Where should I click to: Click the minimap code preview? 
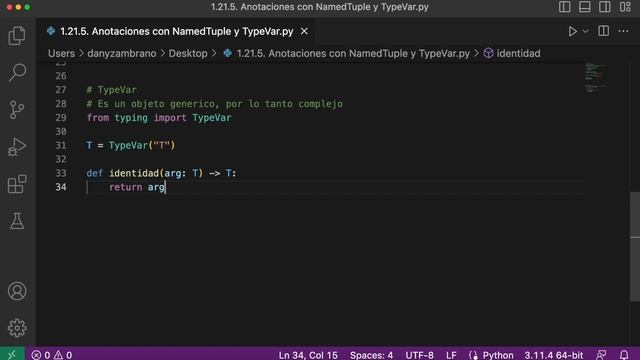[595, 77]
